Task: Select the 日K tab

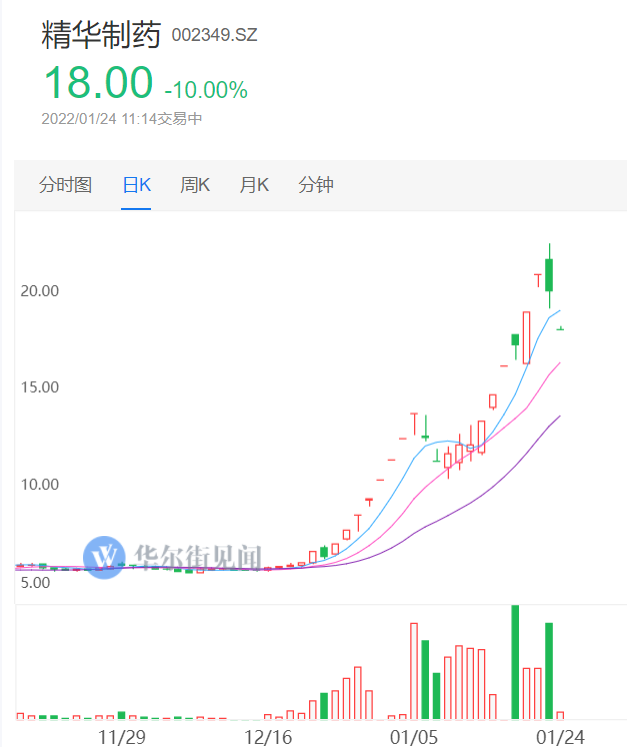Action: pyautogui.click(x=137, y=185)
